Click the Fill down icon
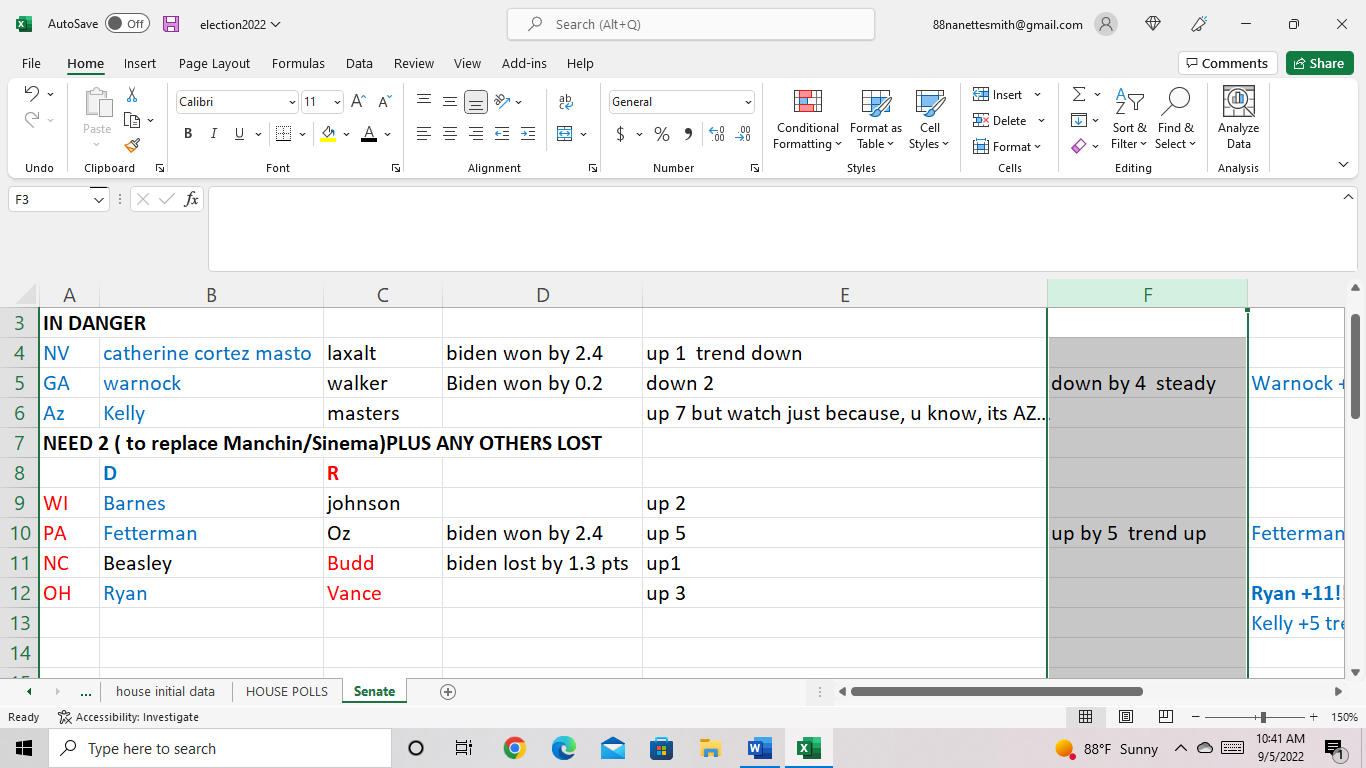The image size is (1366, 768). [1079, 121]
